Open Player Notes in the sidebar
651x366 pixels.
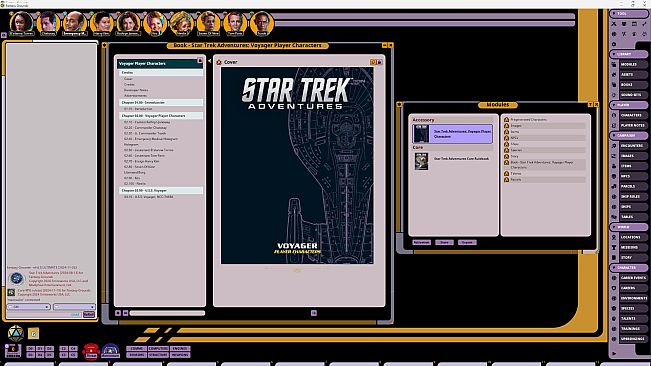click(x=633, y=125)
